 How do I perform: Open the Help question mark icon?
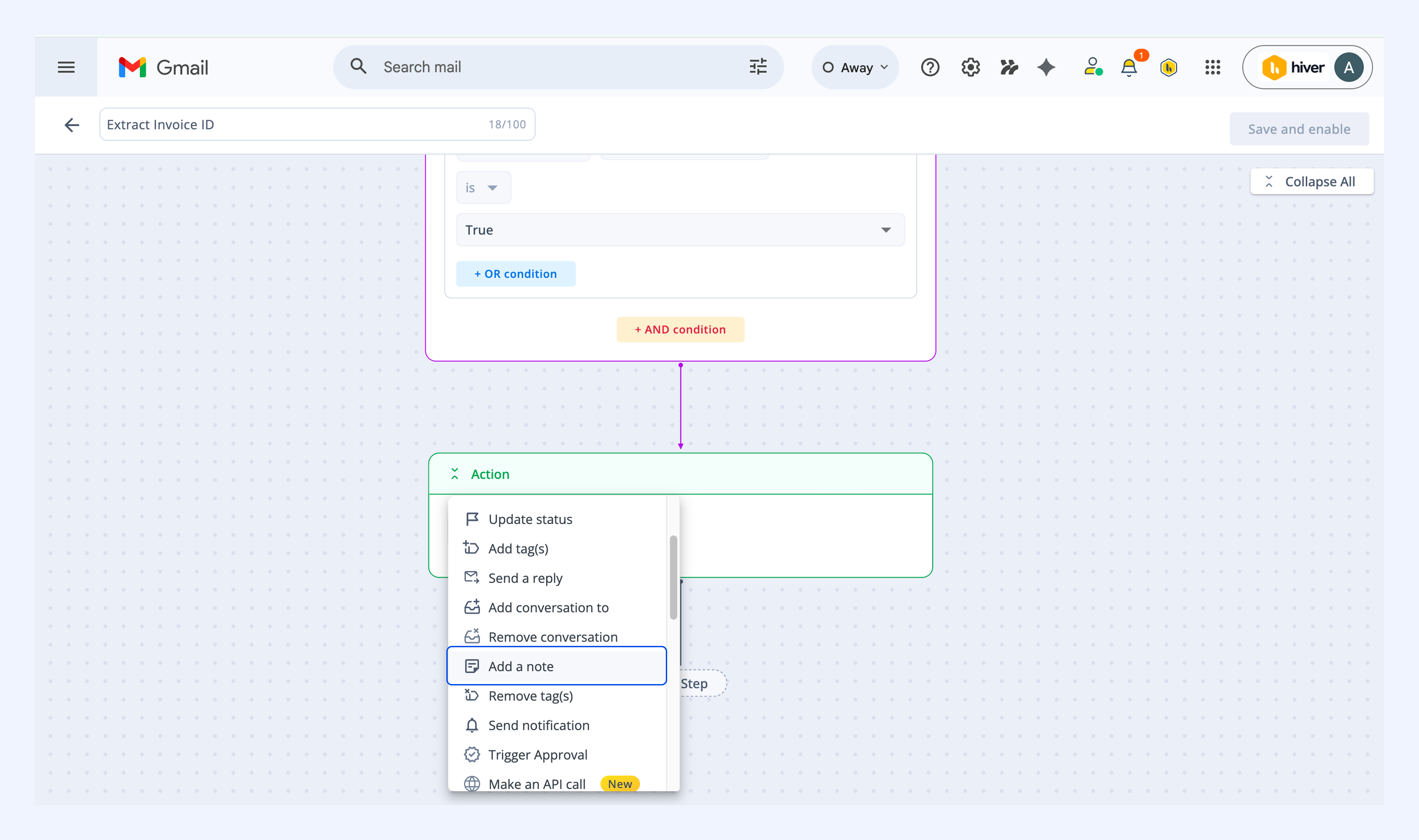[930, 67]
